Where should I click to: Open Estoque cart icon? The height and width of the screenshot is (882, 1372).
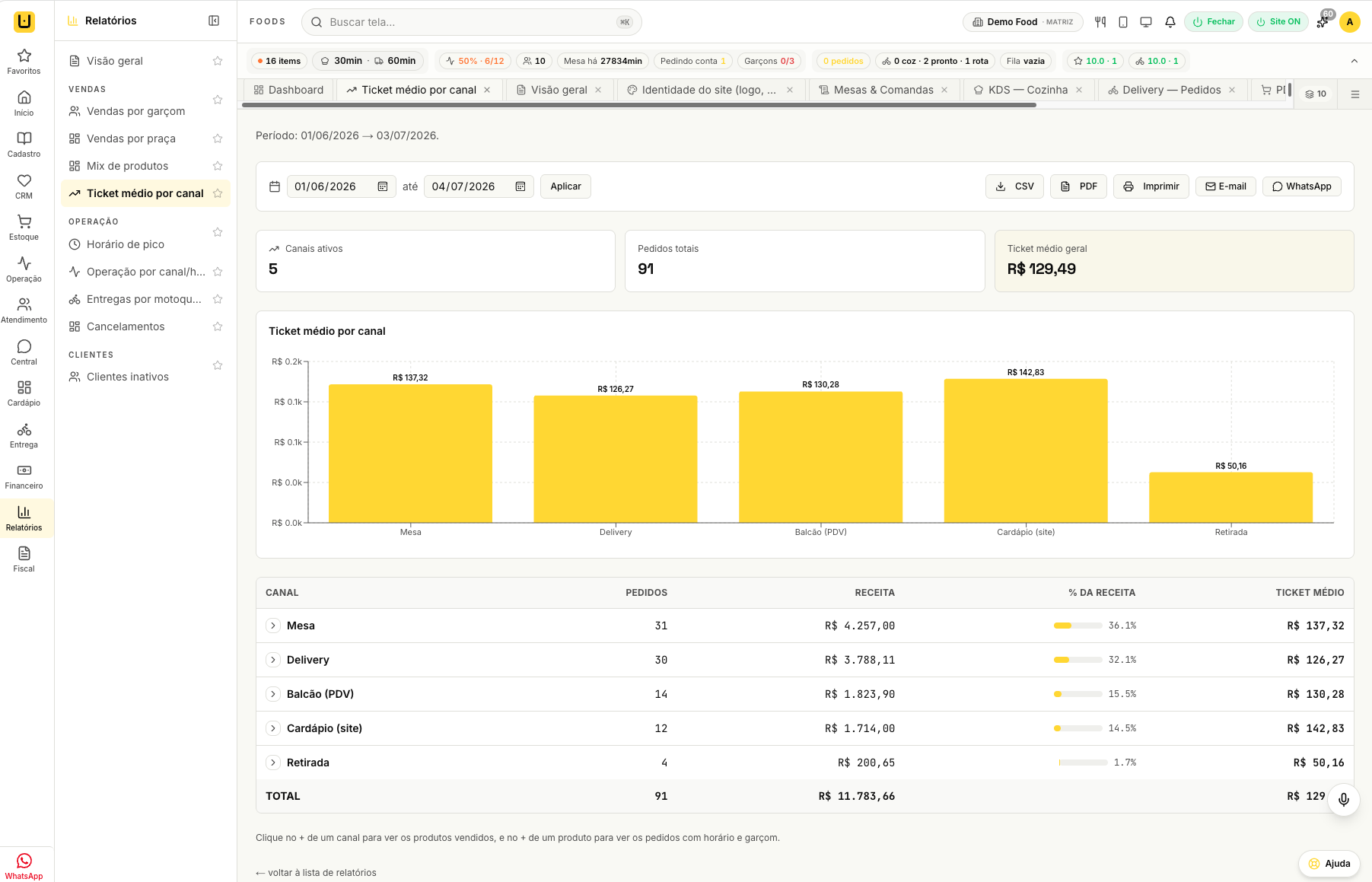[24, 228]
